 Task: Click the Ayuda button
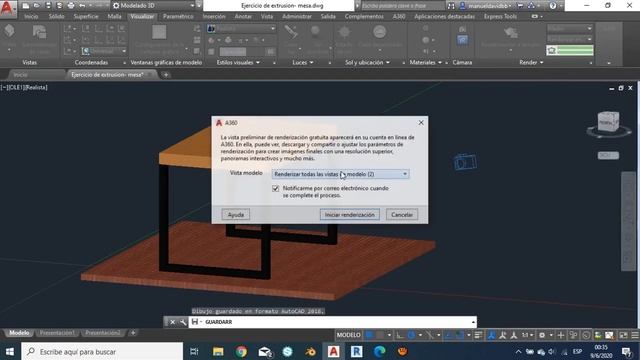pyautogui.click(x=236, y=215)
